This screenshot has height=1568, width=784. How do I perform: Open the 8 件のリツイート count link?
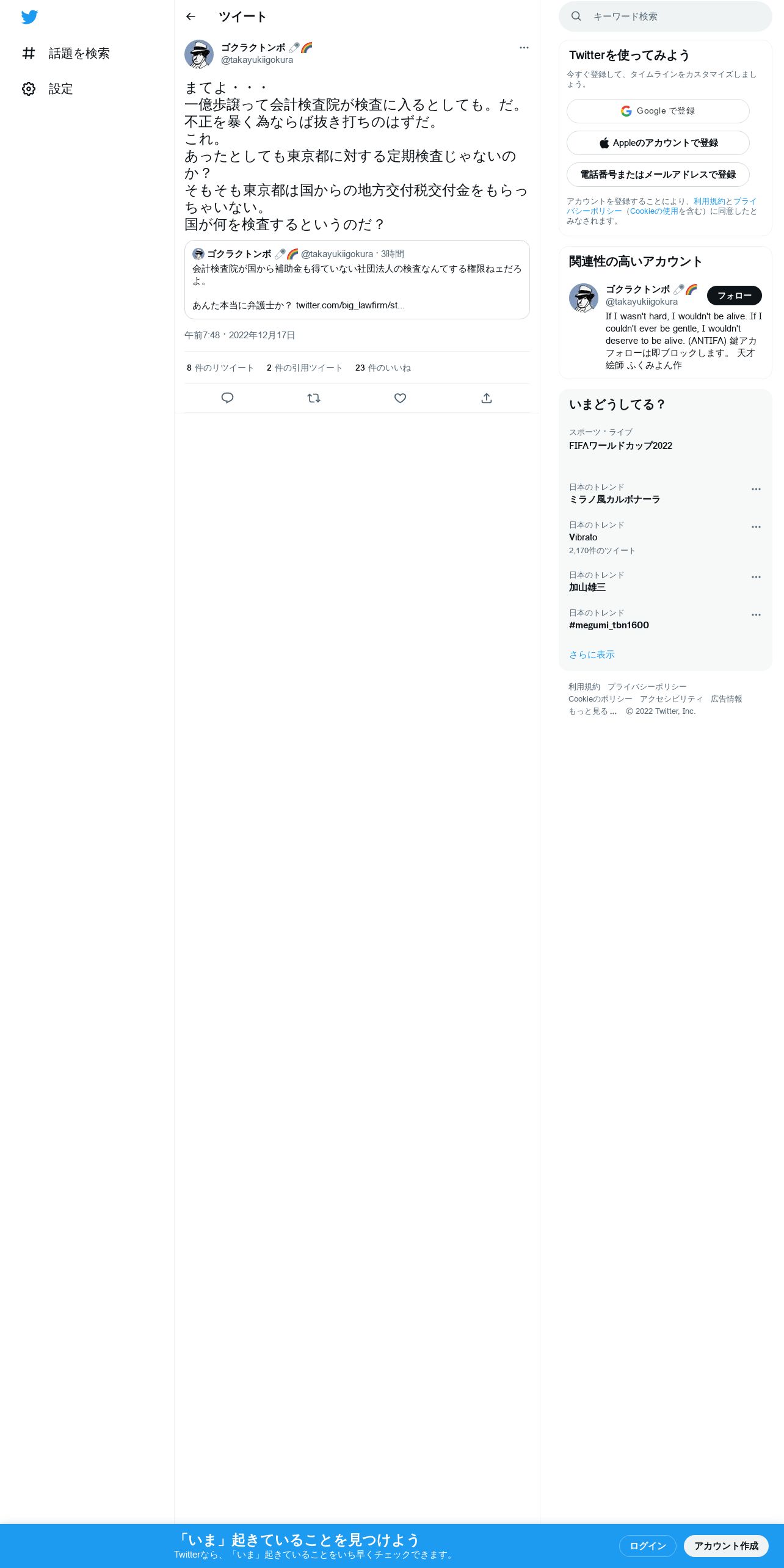coord(220,368)
